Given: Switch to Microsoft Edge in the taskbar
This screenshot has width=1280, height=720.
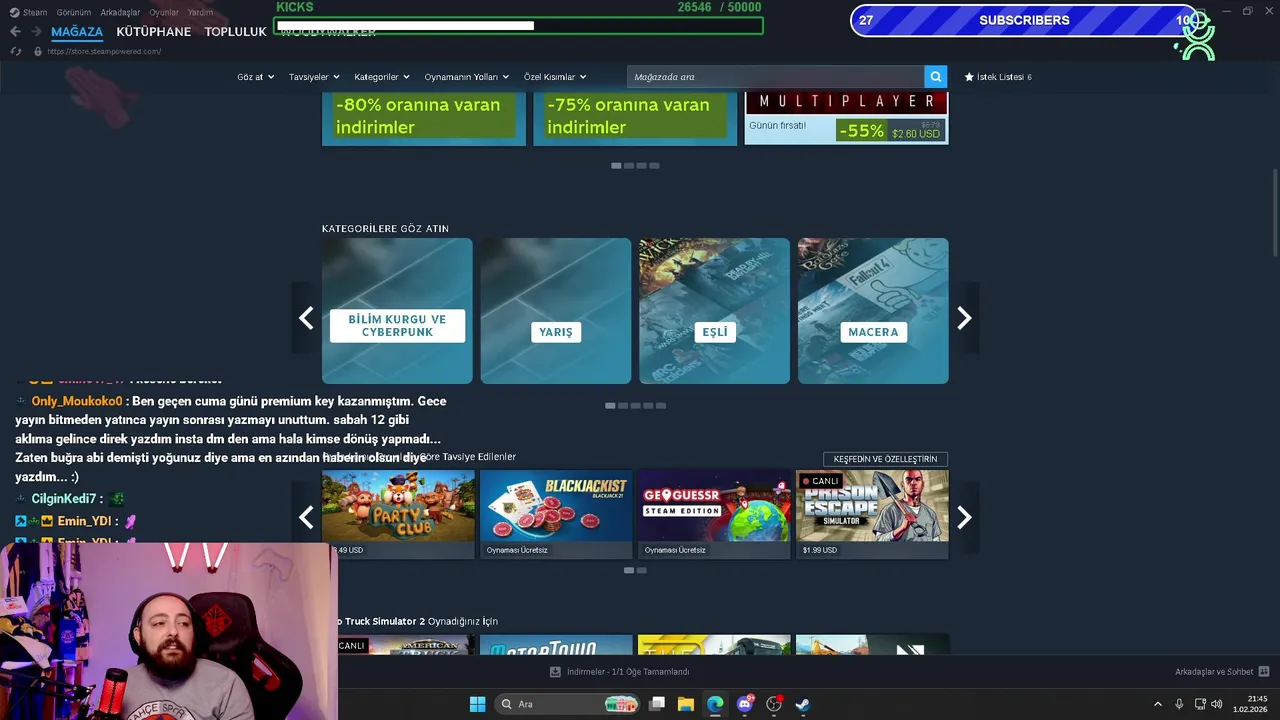Looking at the screenshot, I should click(x=715, y=704).
